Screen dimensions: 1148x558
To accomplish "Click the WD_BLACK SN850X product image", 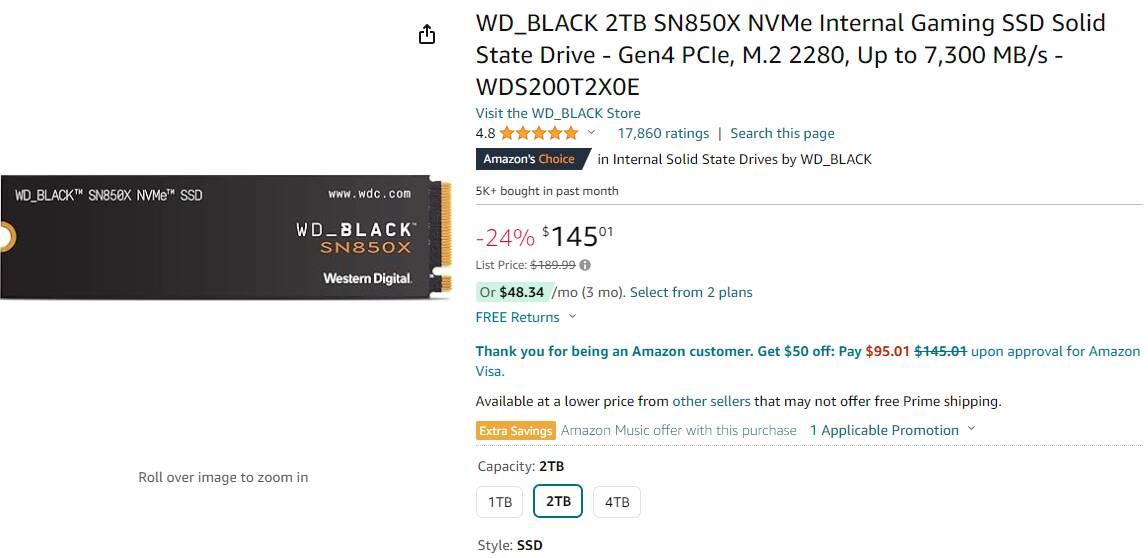I will click(226, 237).
